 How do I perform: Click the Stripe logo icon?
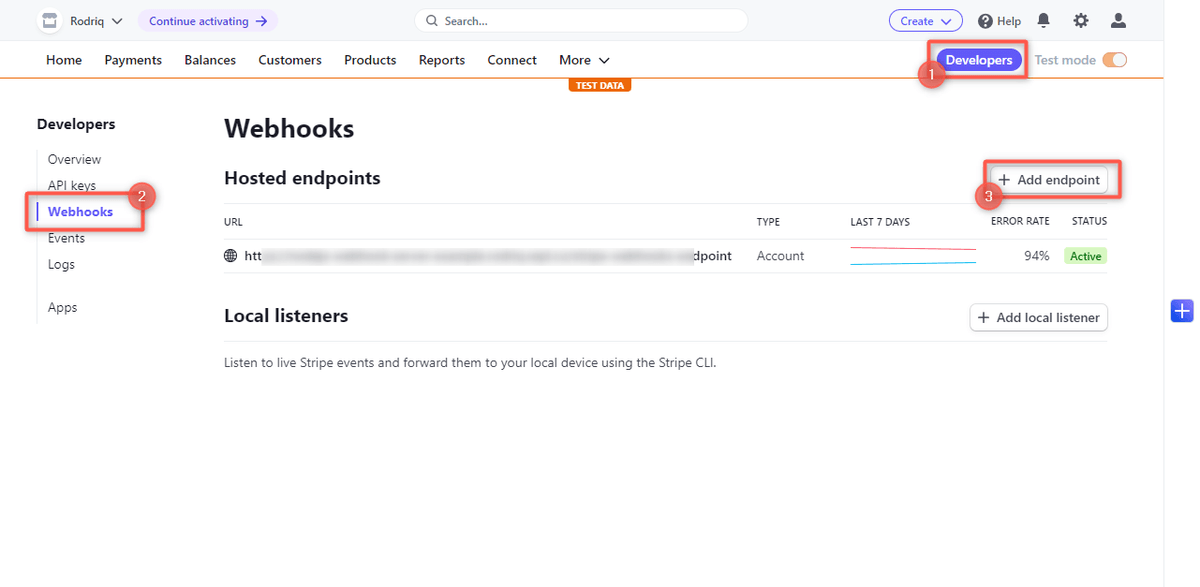tap(47, 20)
